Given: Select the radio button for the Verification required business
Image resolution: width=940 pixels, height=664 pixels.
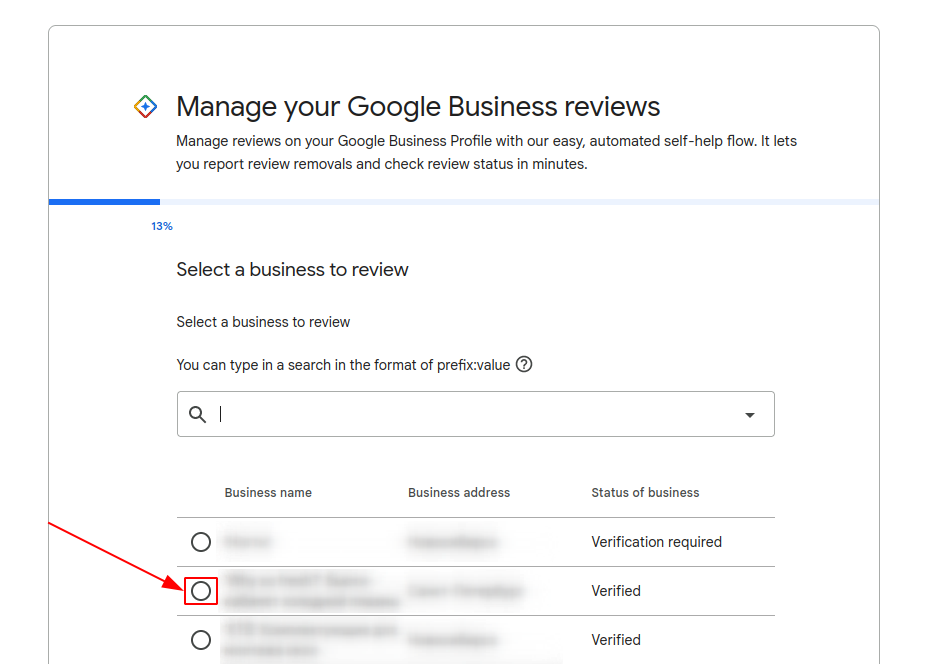Looking at the screenshot, I should click(x=201, y=542).
